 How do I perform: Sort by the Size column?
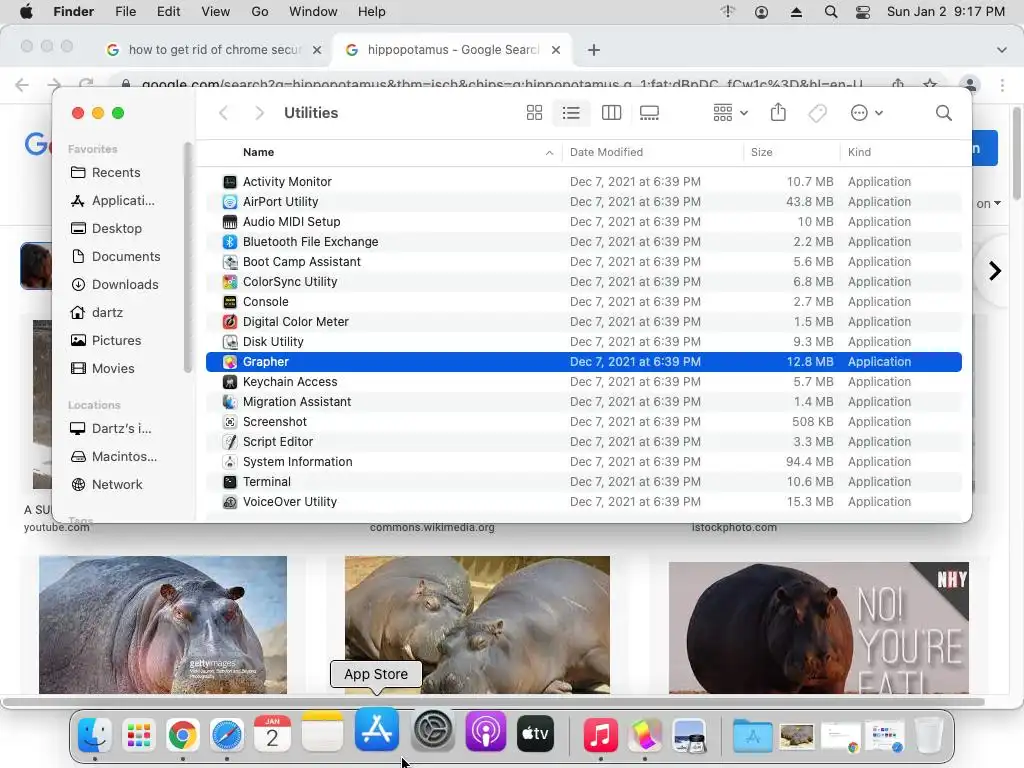click(761, 152)
